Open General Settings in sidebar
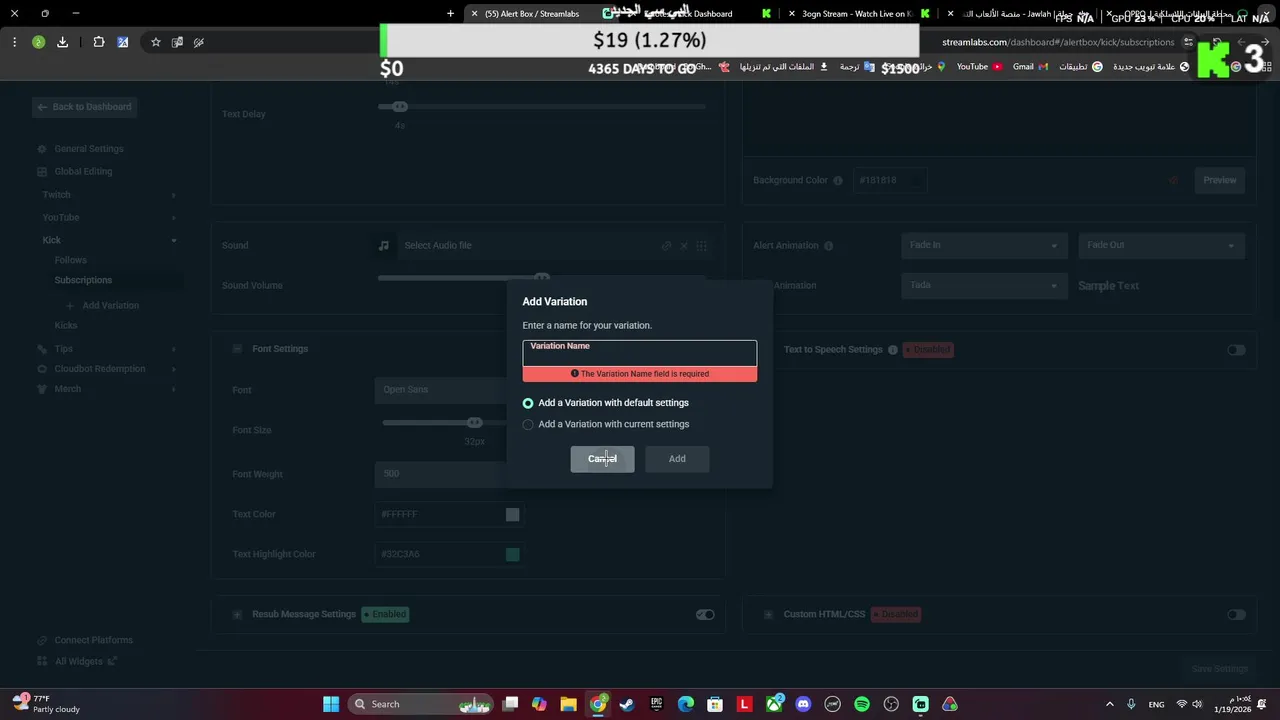Viewport: 1280px width, 720px height. coord(80,149)
